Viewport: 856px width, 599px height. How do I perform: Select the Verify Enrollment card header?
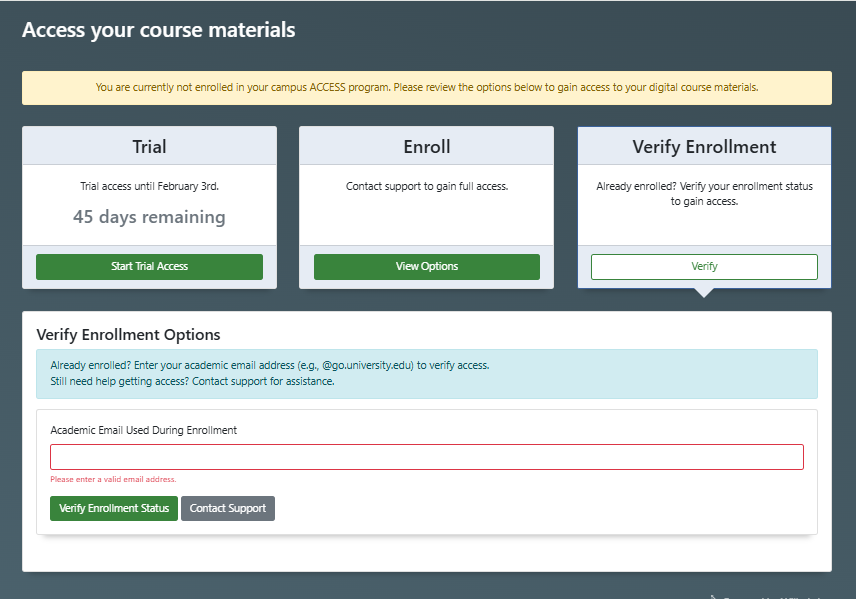click(704, 146)
